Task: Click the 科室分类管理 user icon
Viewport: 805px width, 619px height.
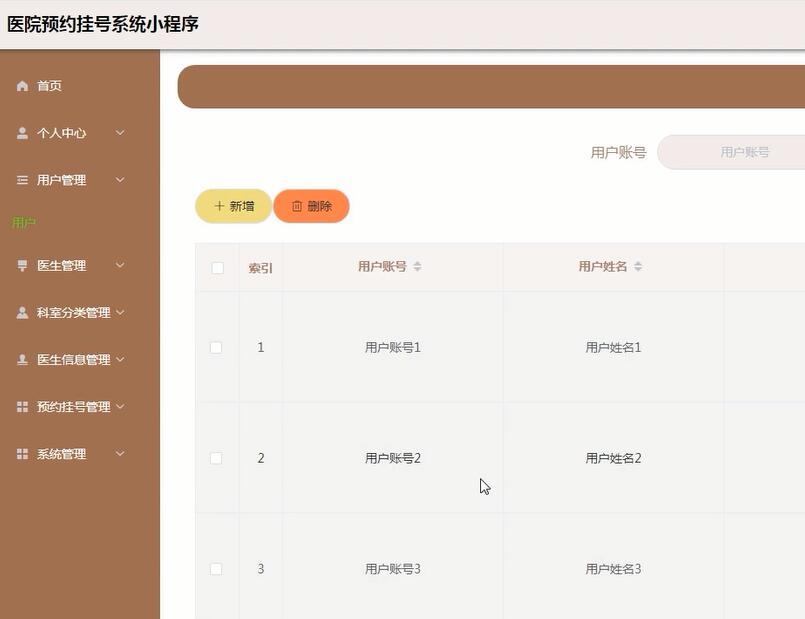Action: [21, 312]
